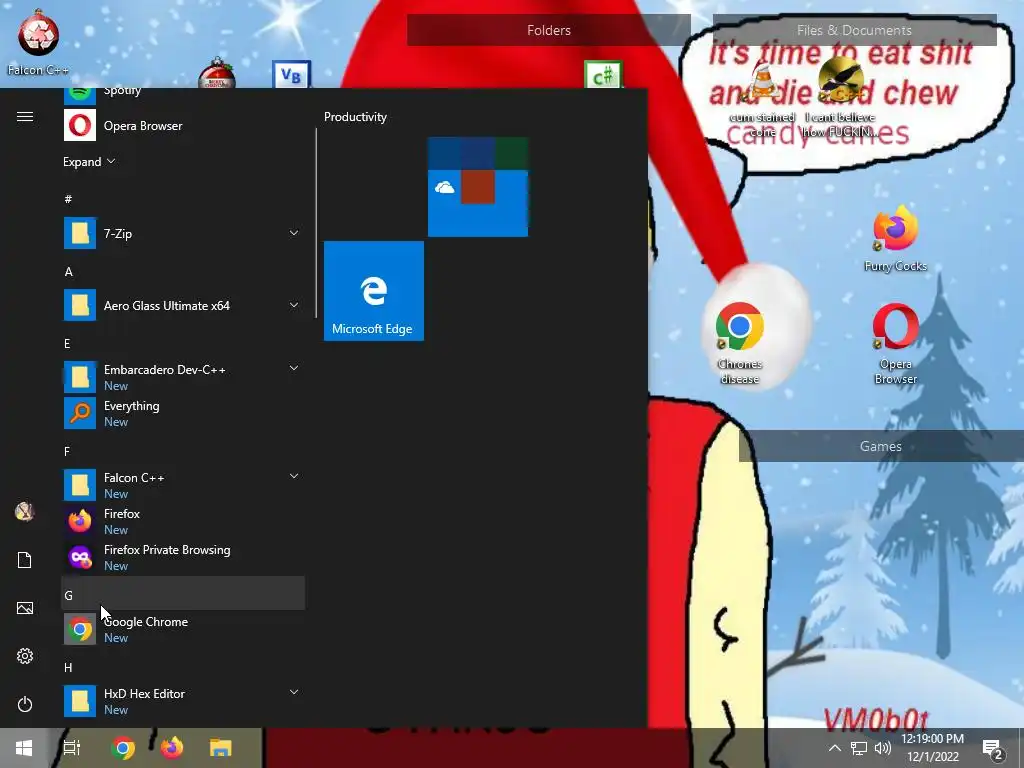The height and width of the screenshot is (768, 1024).
Task: Open Settings gear in the Start sidebar
Action: pyautogui.click(x=25, y=656)
